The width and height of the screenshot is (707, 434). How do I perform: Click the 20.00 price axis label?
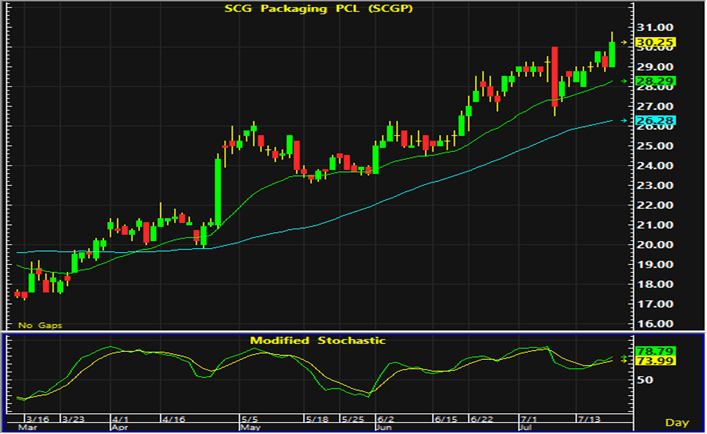[655, 245]
